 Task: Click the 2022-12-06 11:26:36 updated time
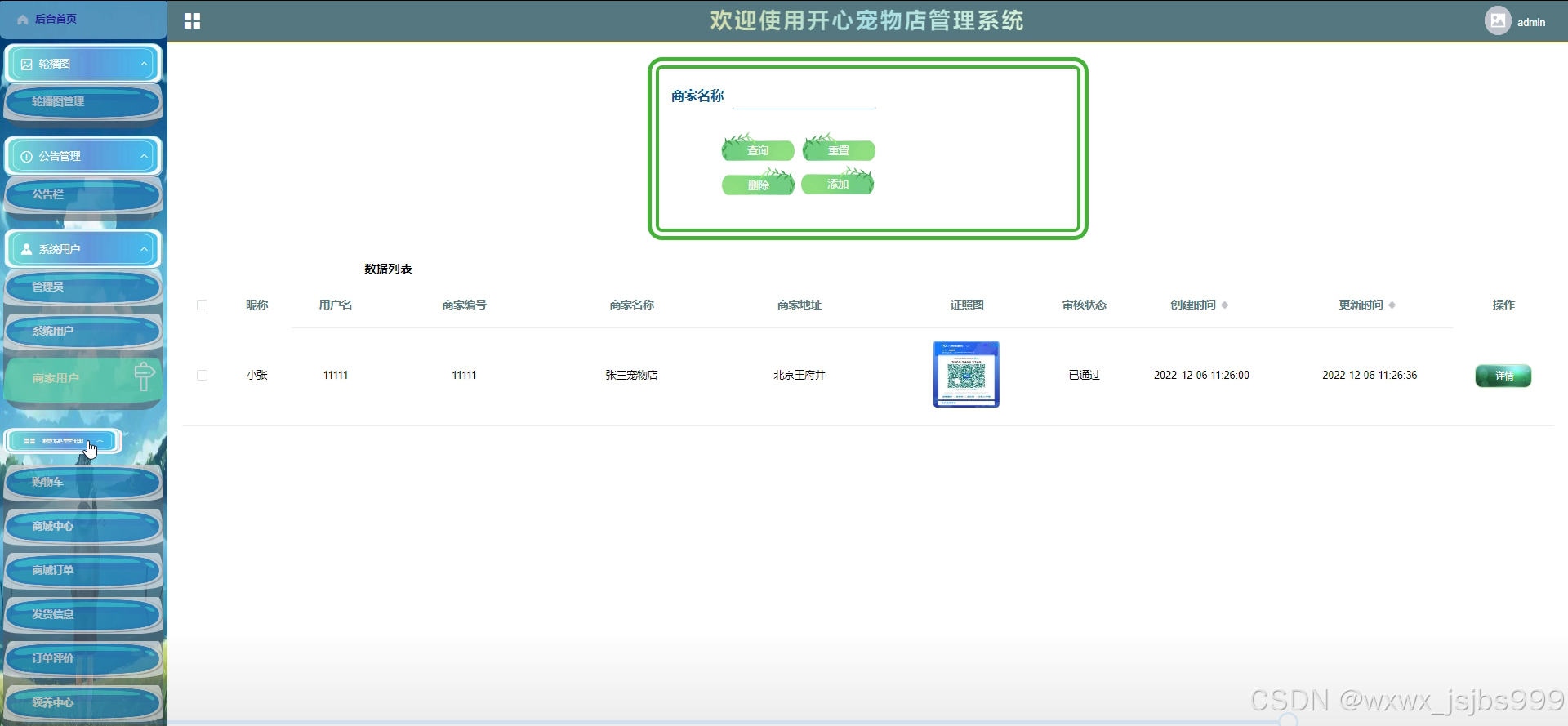click(x=1370, y=375)
